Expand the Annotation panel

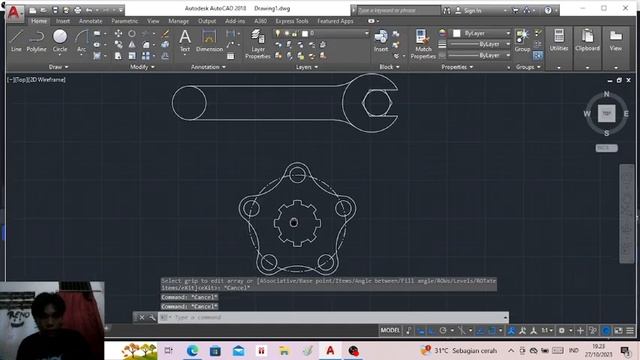208,67
